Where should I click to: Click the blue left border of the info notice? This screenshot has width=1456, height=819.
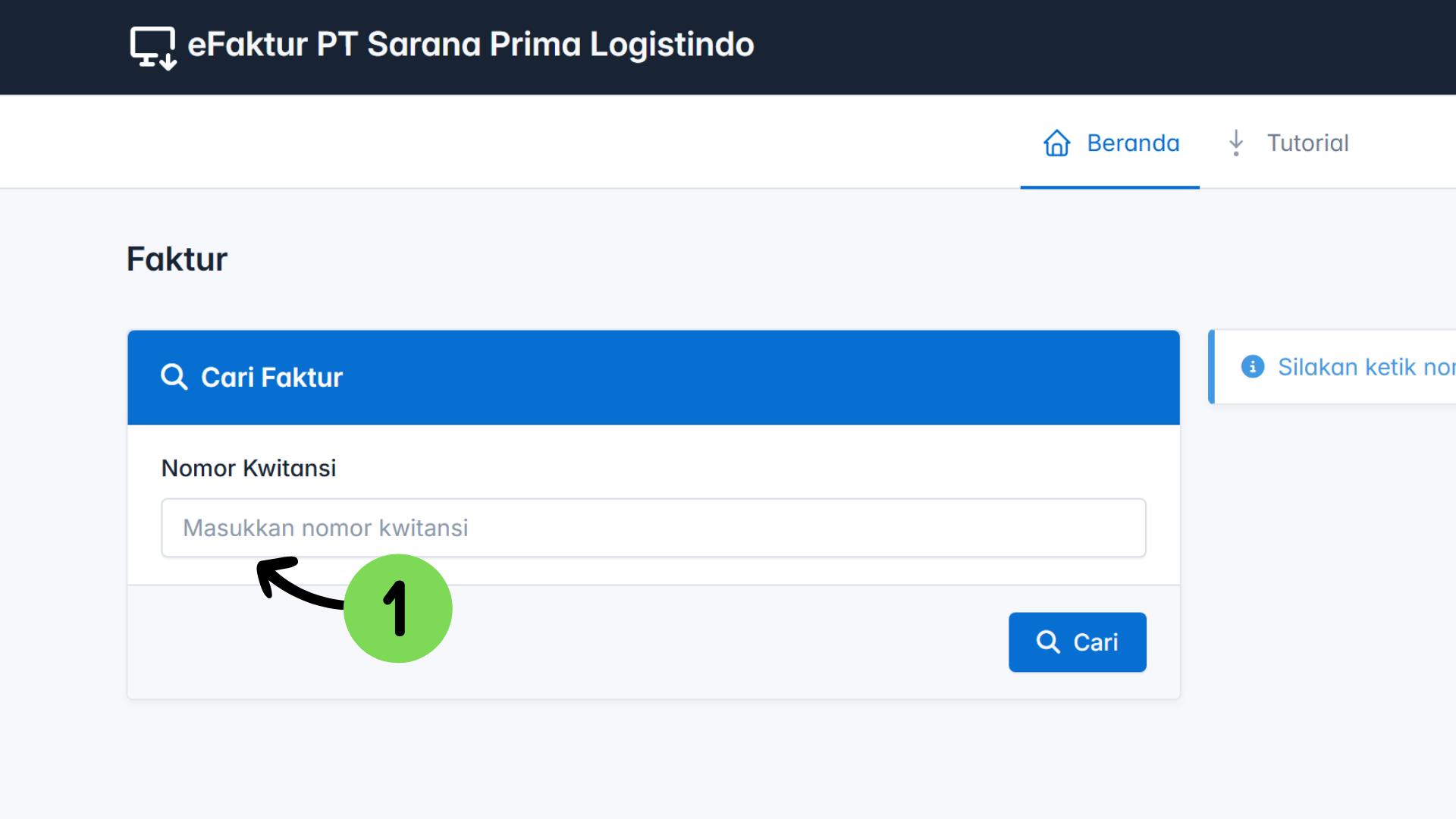point(1212,367)
